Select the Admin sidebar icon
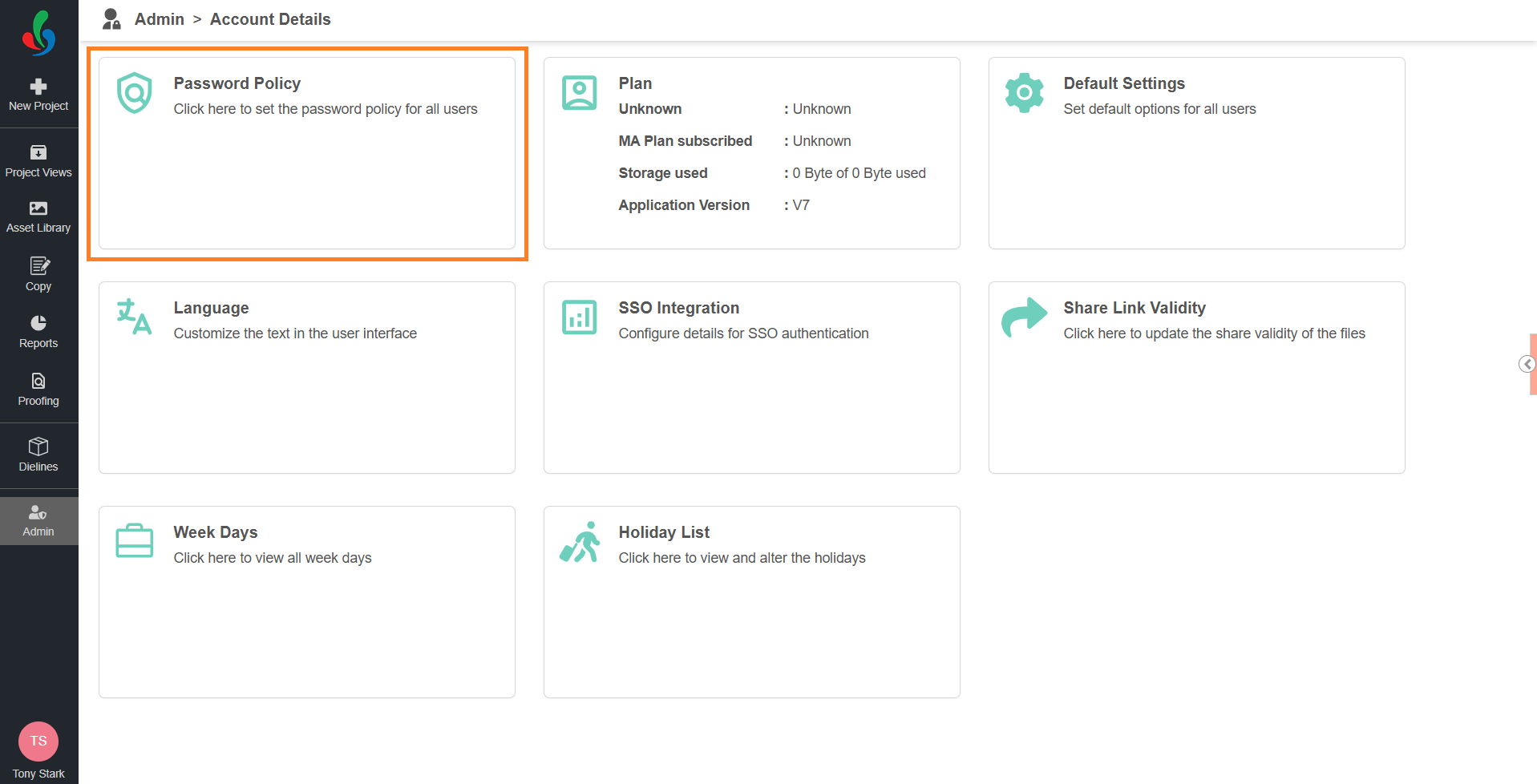 pos(38,512)
